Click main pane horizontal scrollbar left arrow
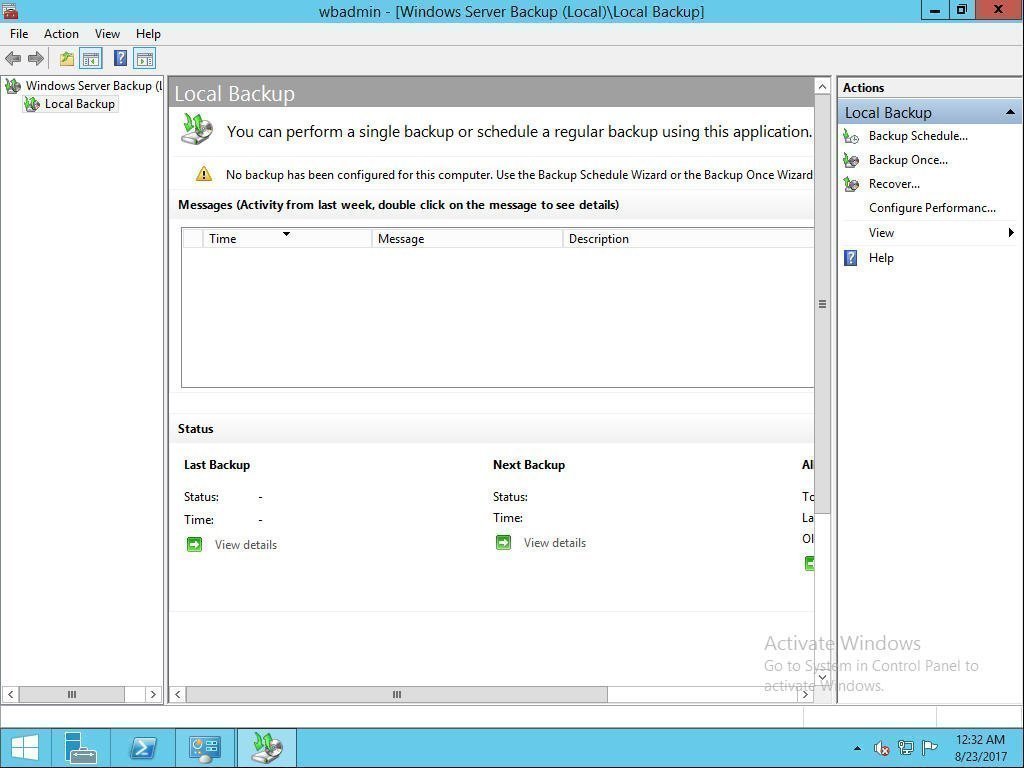Screen dimensions: 1024x768 [x=178, y=694]
